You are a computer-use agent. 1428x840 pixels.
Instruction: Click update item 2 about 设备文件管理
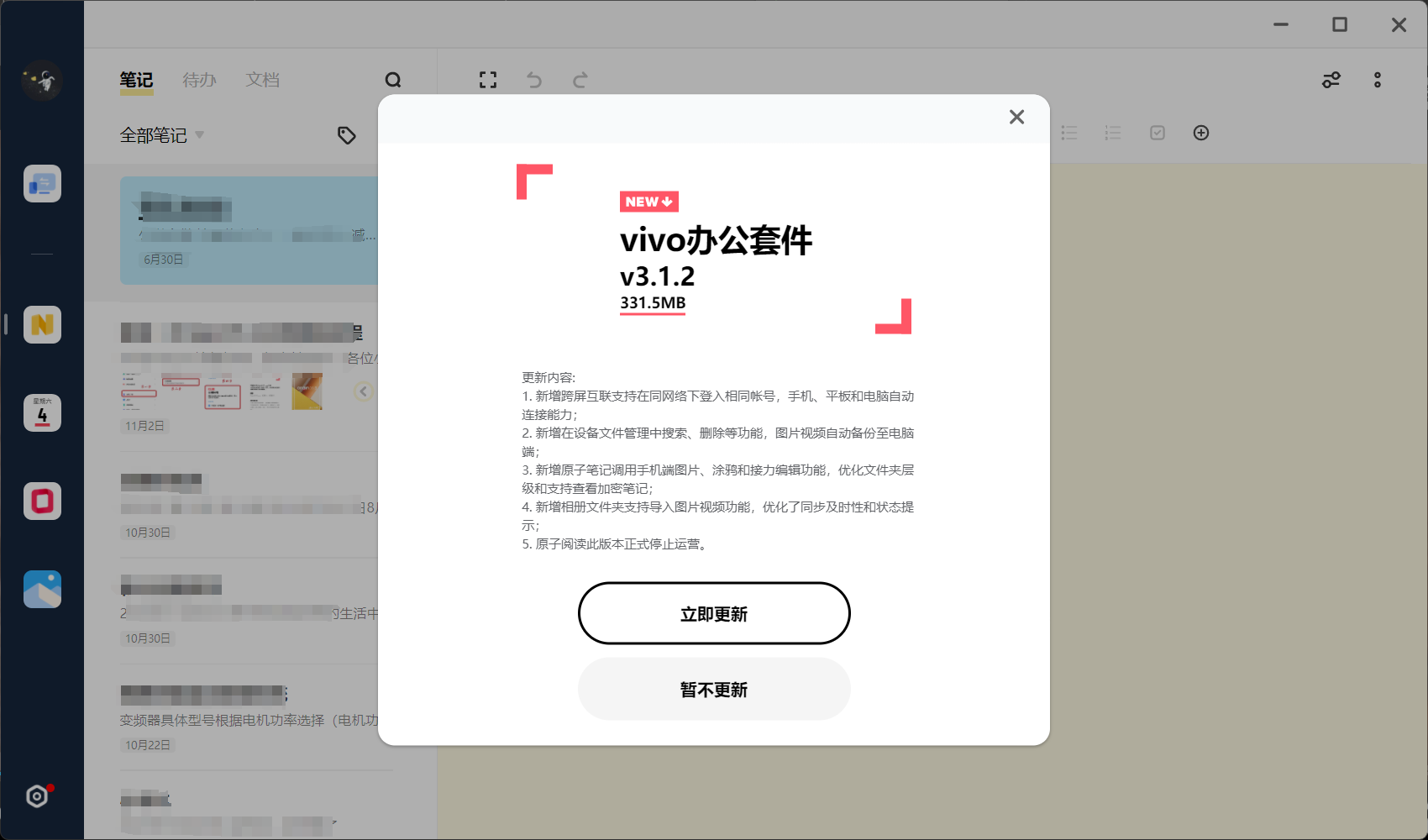pos(718,442)
